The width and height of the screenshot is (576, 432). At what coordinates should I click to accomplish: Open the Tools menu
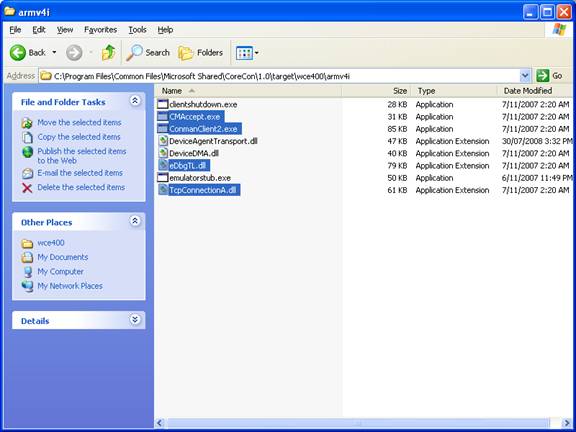[138, 30]
